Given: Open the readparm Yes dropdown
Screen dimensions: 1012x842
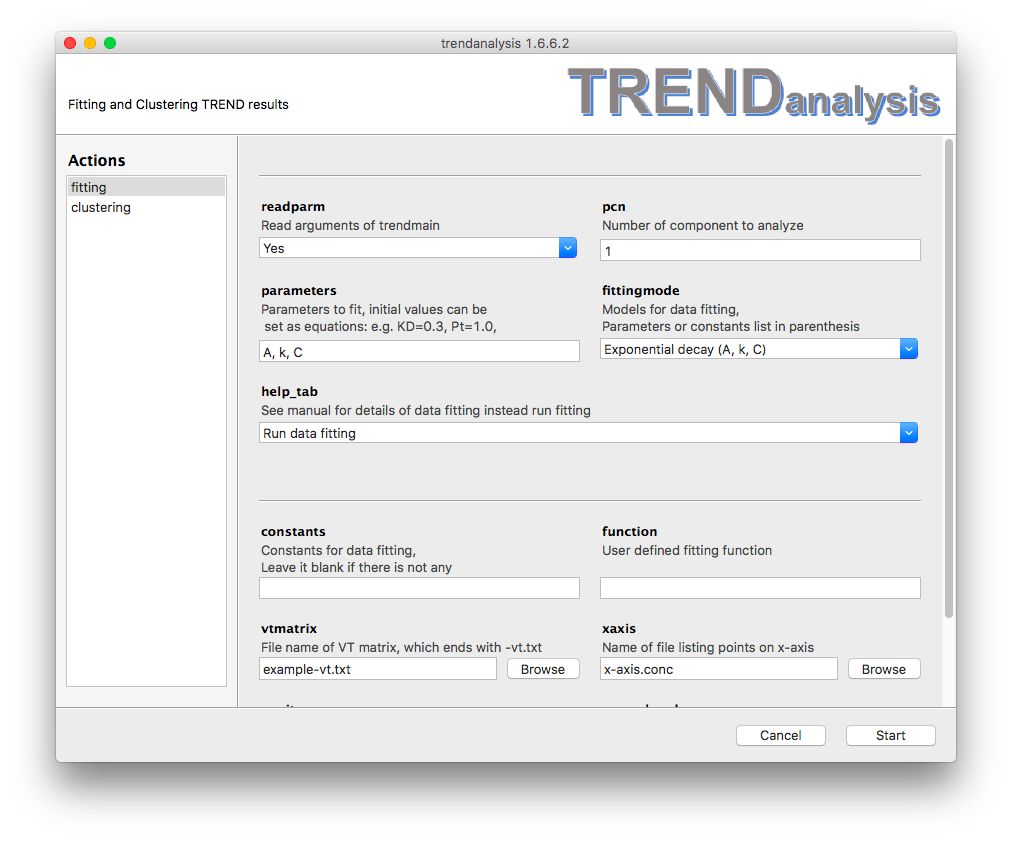Looking at the screenshot, I should (x=418, y=248).
